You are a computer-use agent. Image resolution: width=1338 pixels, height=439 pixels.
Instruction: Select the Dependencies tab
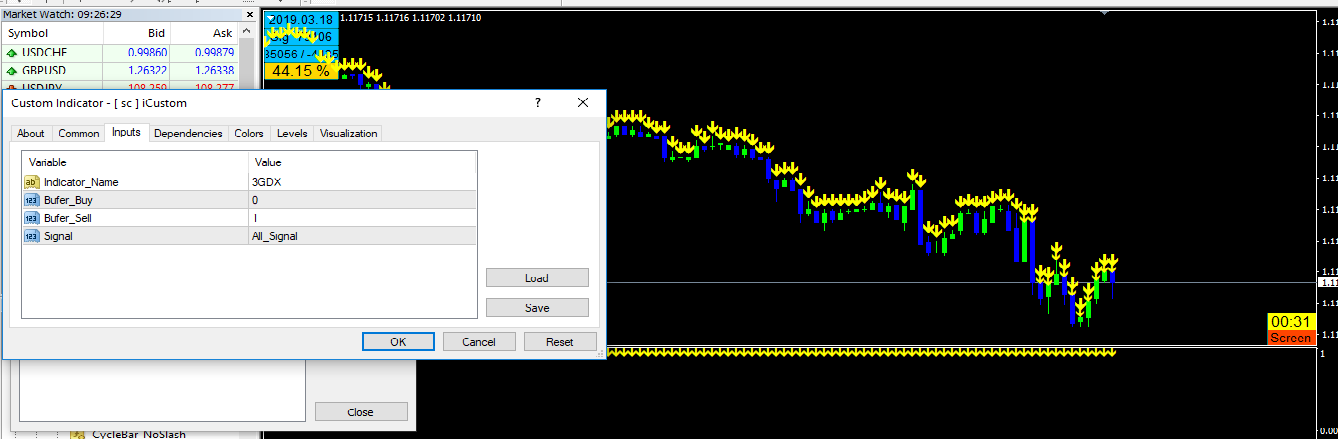tap(188, 133)
